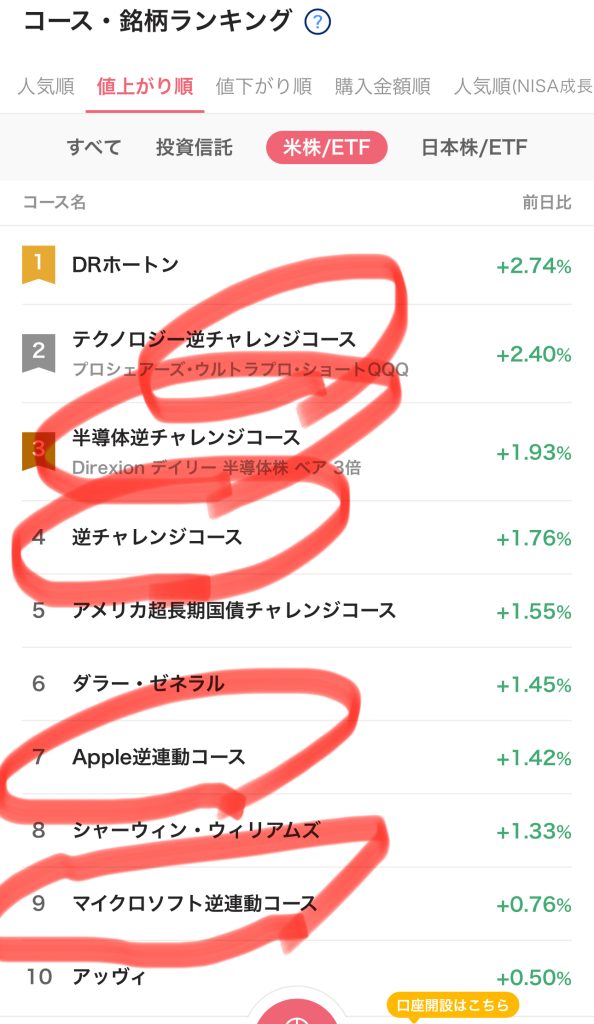
Task: Tap 口座開設はこちら yellow button
Action: (452, 1006)
